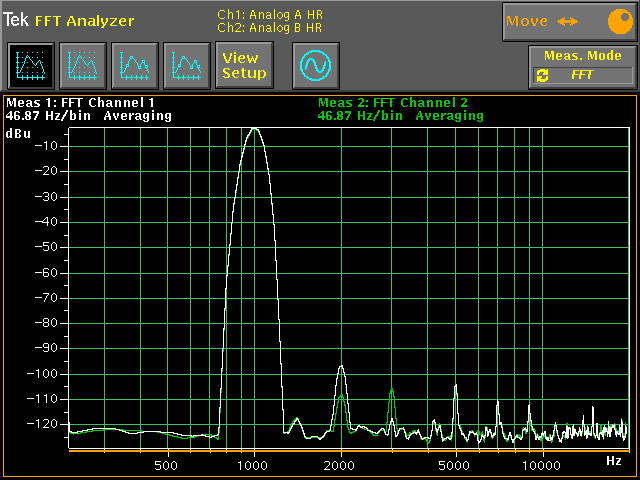Activate the fourth graph view icon
This screenshot has width=640, height=480.
pos(186,67)
